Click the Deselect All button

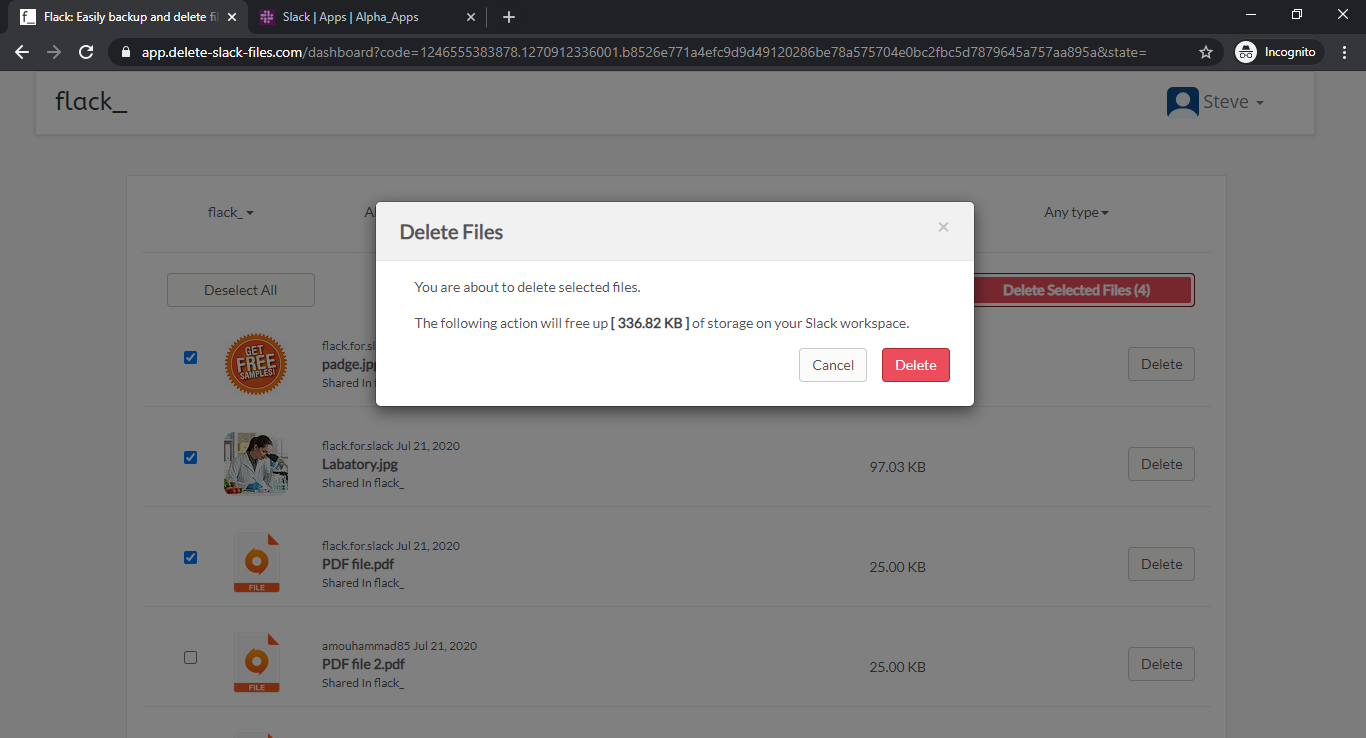(x=241, y=290)
